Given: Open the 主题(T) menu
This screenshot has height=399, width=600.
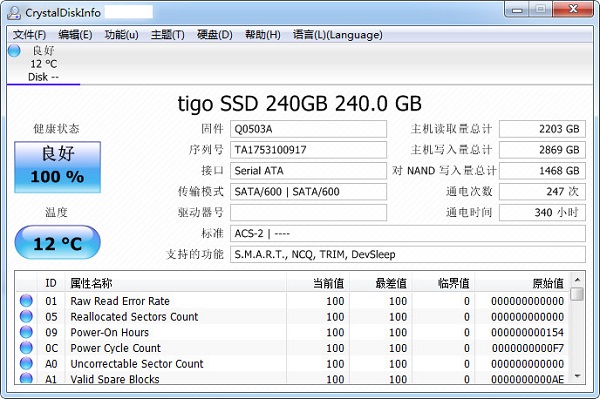Looking at the screenshot, I should (167, 35).
